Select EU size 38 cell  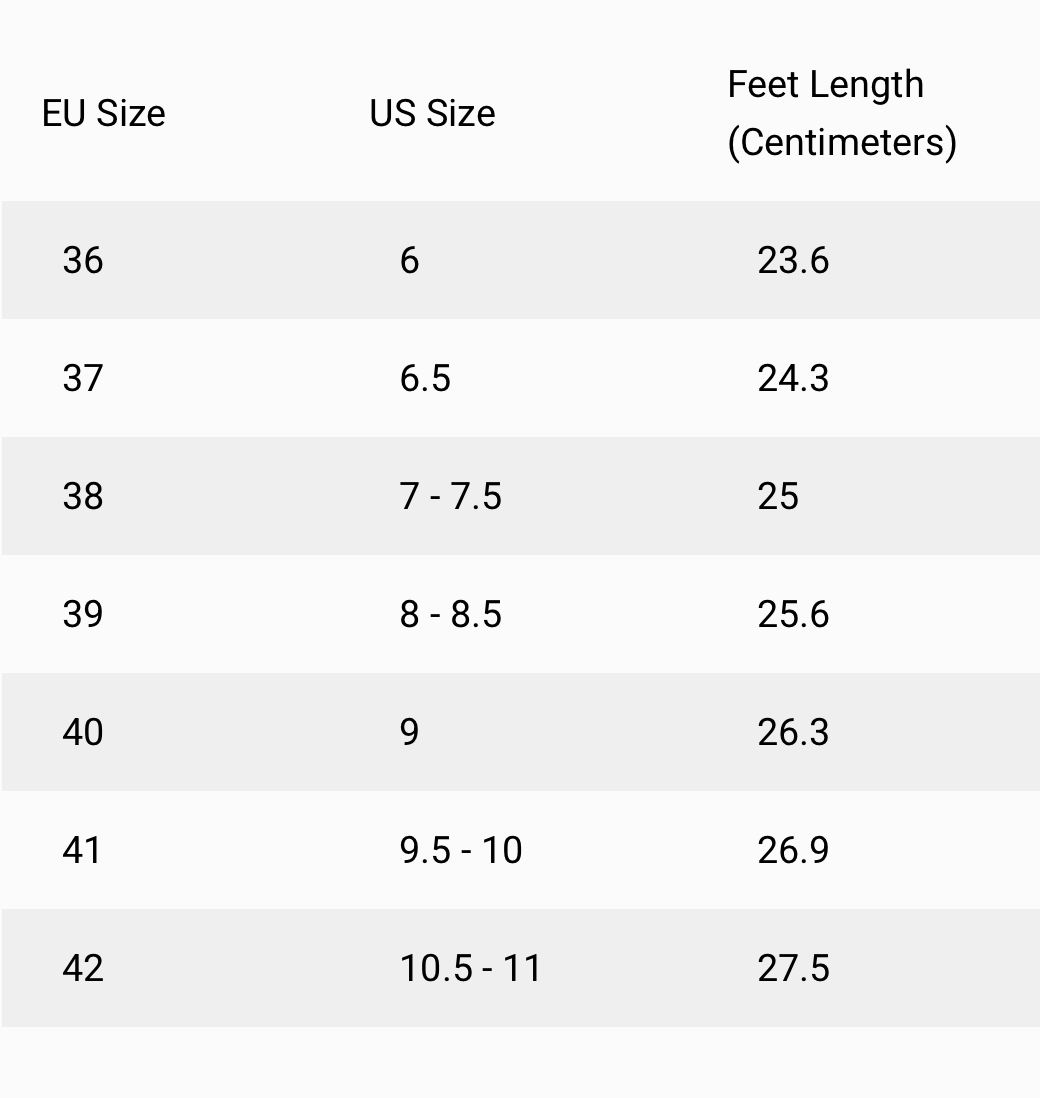83,496
